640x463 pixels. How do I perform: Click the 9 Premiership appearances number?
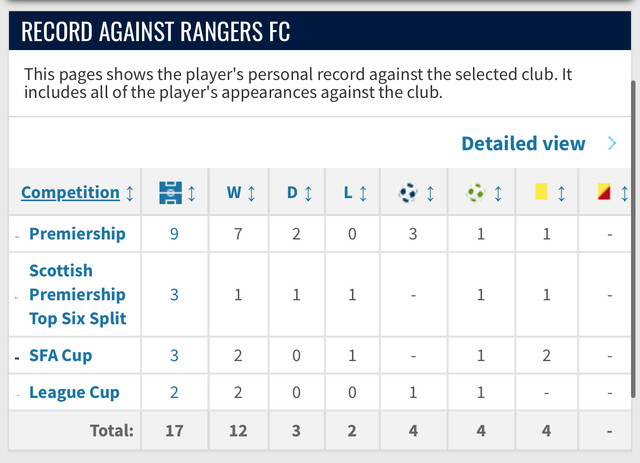[174, 234]
